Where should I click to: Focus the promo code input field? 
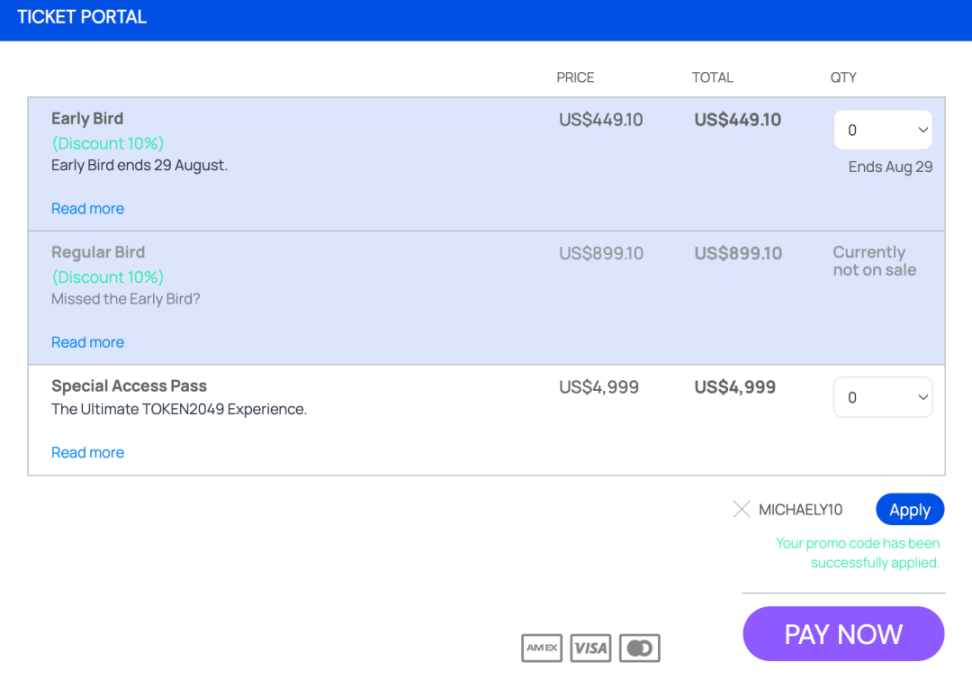pos(800,510)
